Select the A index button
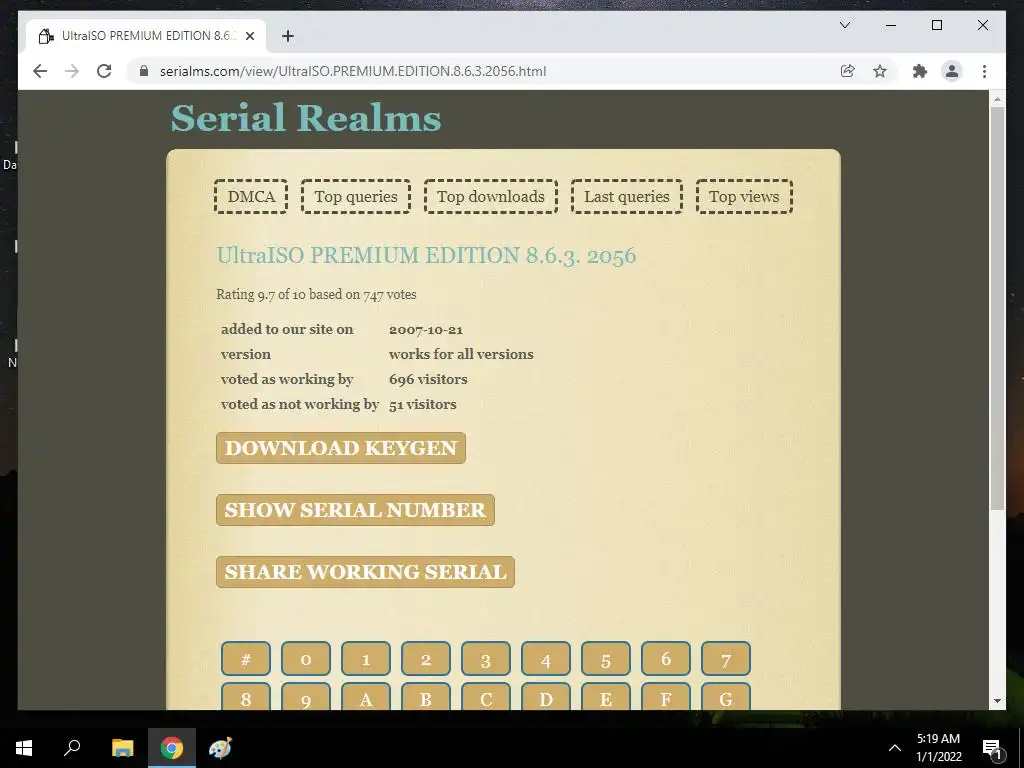The height and width of the screenshot is (768, 1024). point(366,697)
